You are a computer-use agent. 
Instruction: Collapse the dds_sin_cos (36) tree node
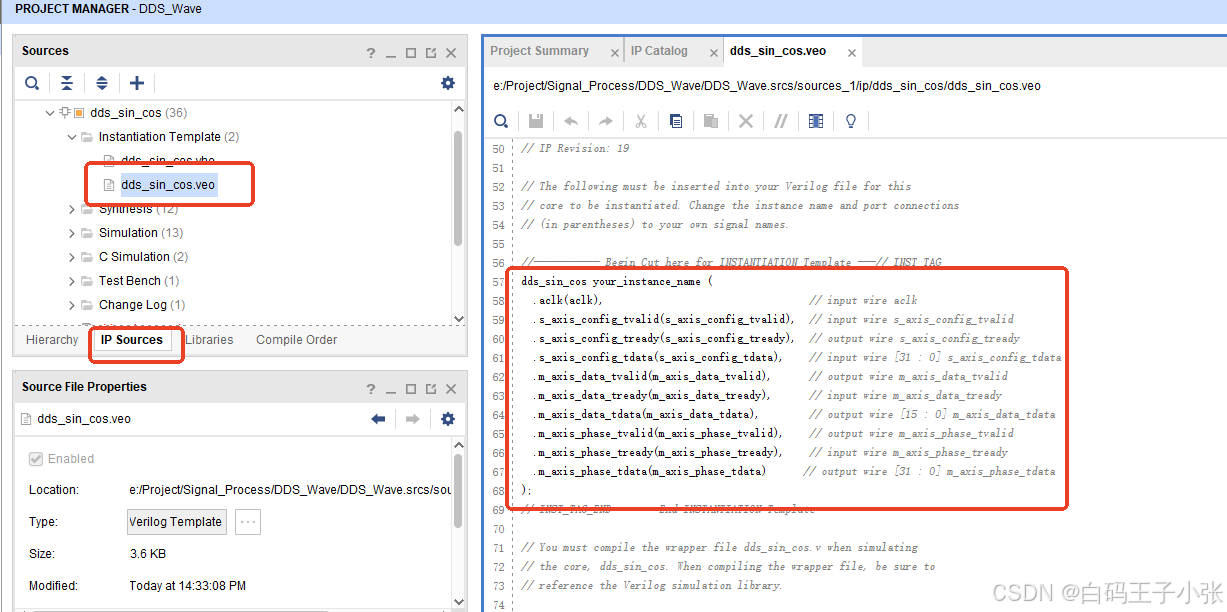coord(50,113)
